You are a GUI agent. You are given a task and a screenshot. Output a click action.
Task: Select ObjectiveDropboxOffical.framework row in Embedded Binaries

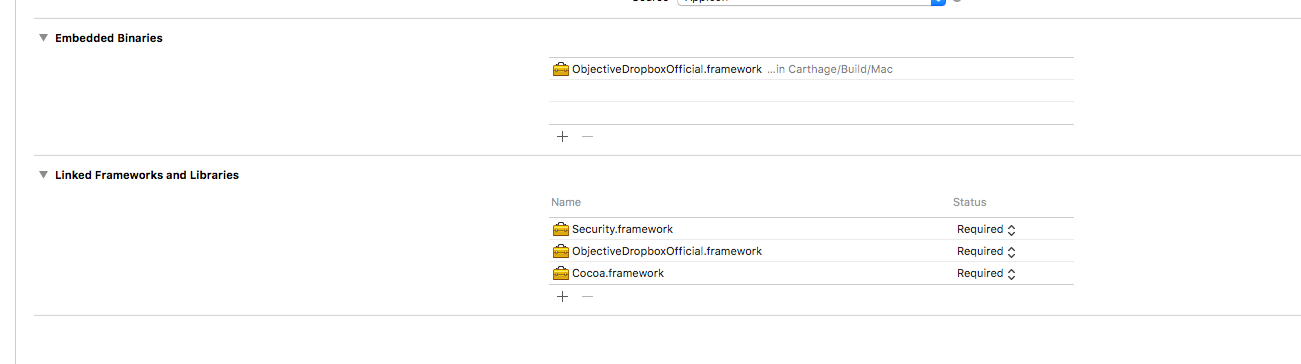tap(811, 70)
